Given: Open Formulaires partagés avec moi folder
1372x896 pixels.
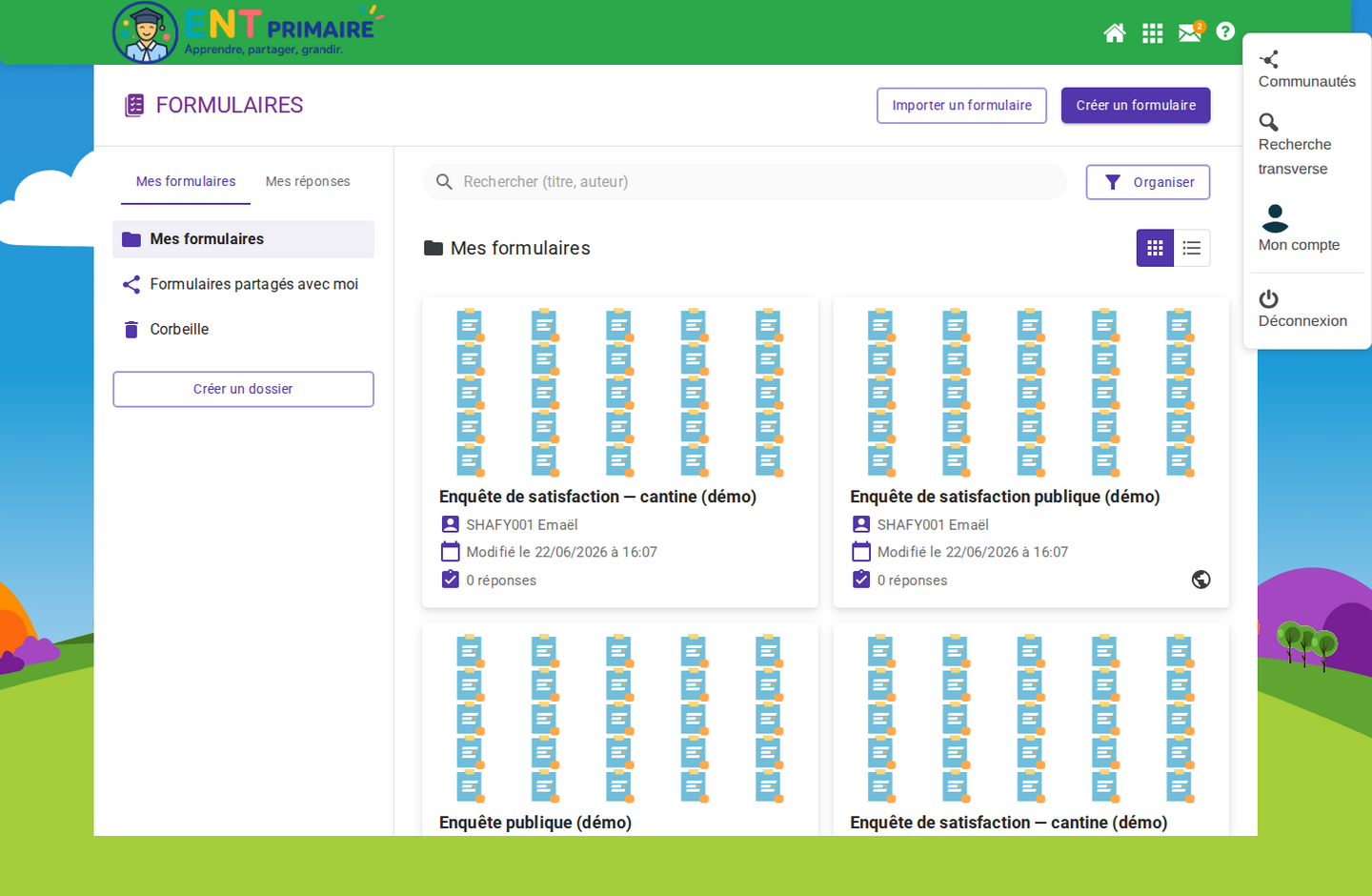Looking at the screenshot, I should 243,284.
